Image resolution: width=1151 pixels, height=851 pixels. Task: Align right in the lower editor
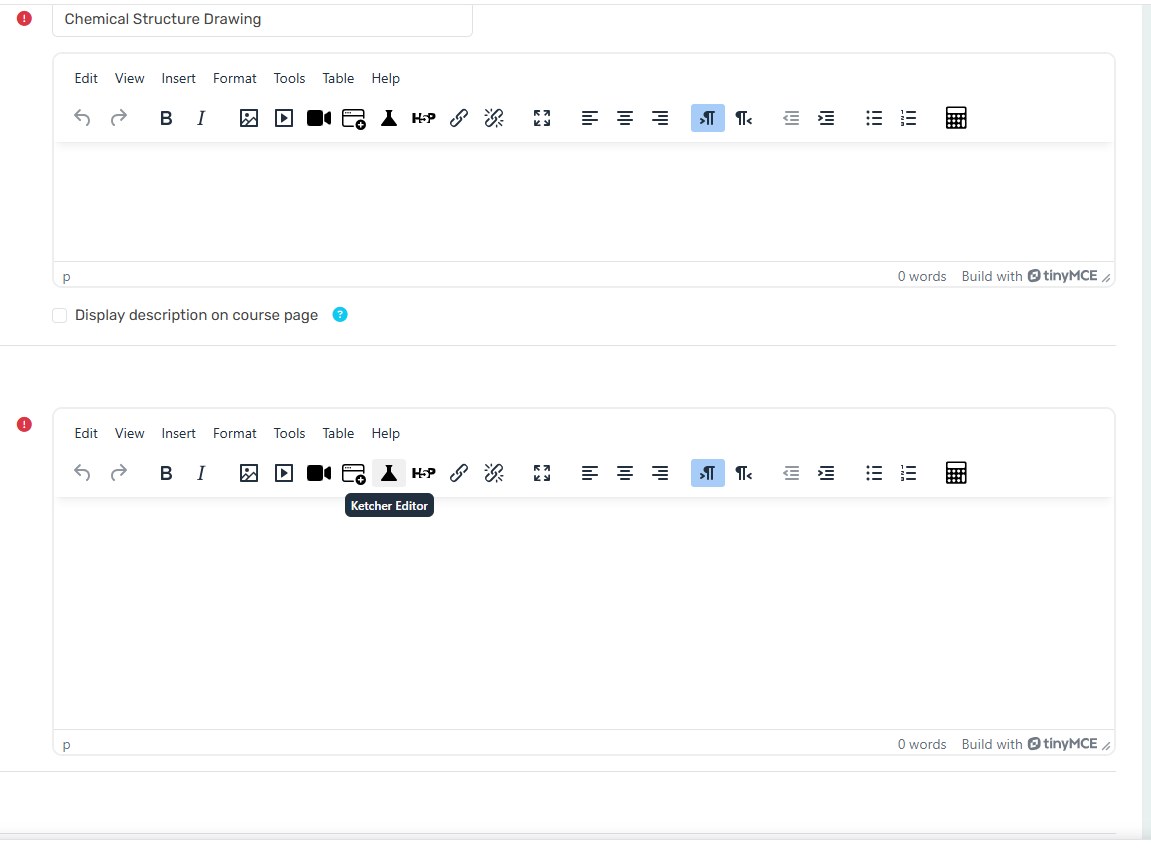click(660, 473)
